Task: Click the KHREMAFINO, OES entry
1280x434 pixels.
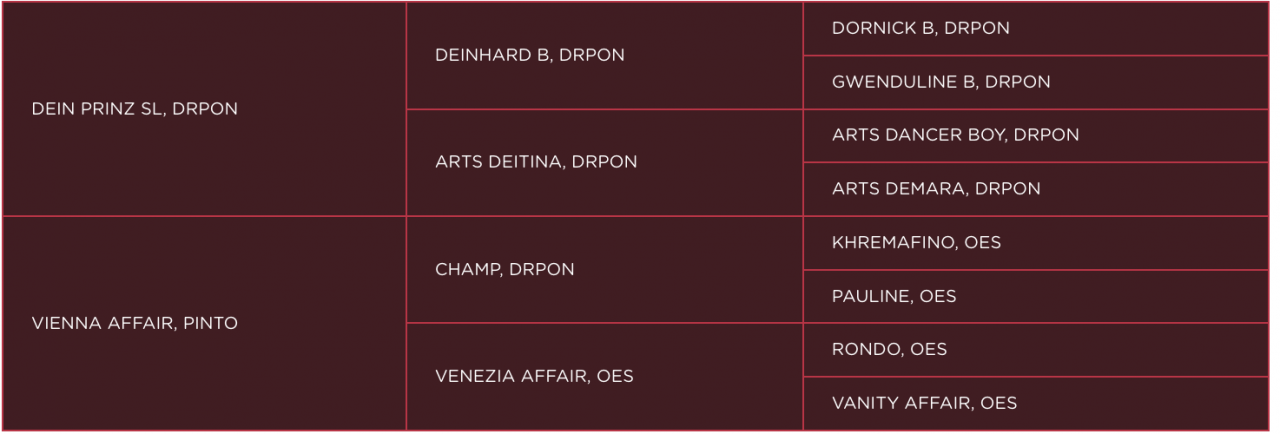Action: point(918,243)
